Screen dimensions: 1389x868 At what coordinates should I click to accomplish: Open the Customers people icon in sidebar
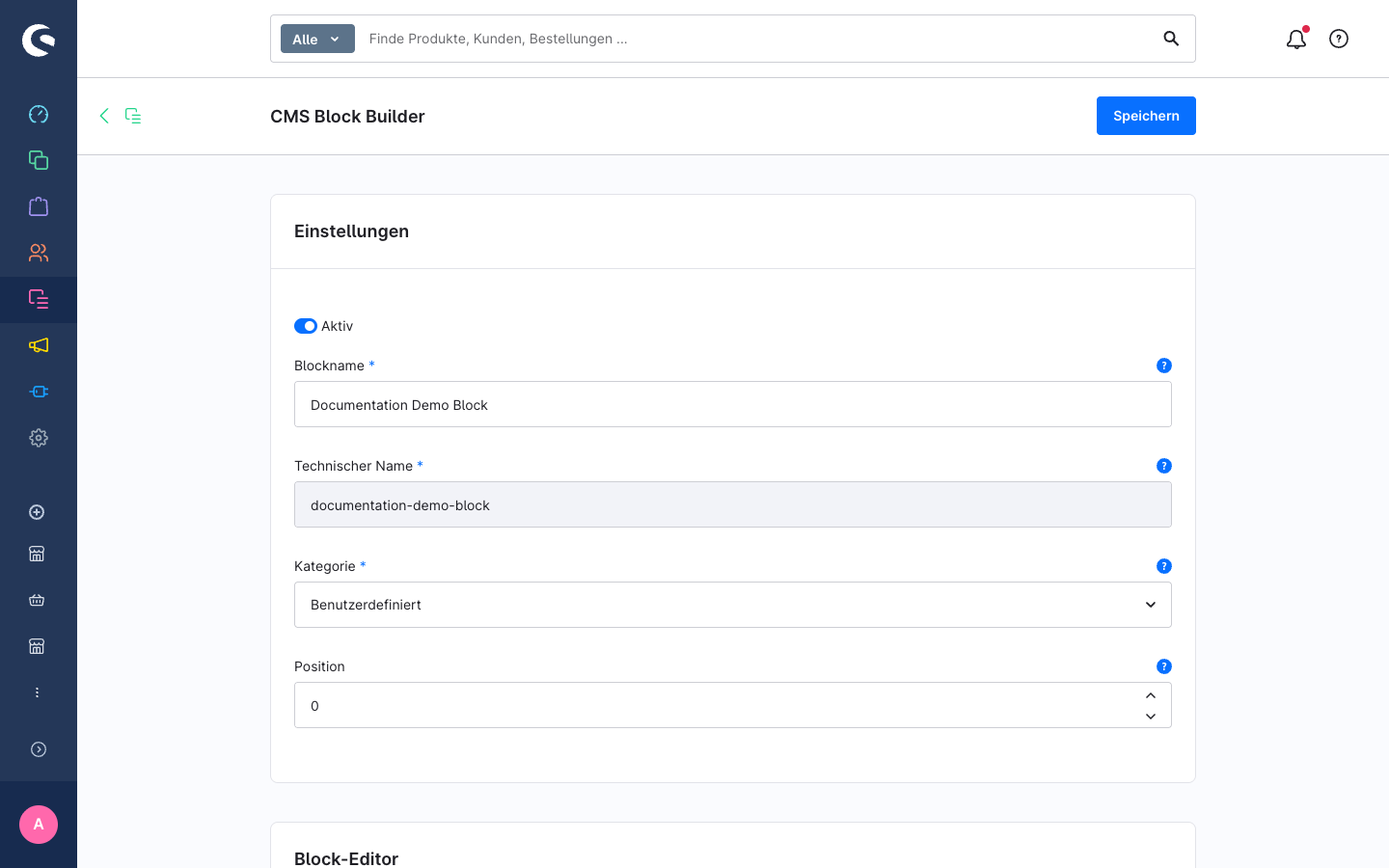coord(39,253)
